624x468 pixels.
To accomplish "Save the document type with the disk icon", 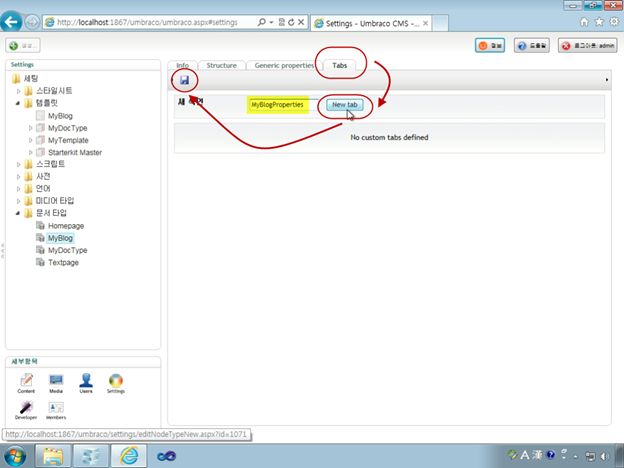I will [184, 80].
